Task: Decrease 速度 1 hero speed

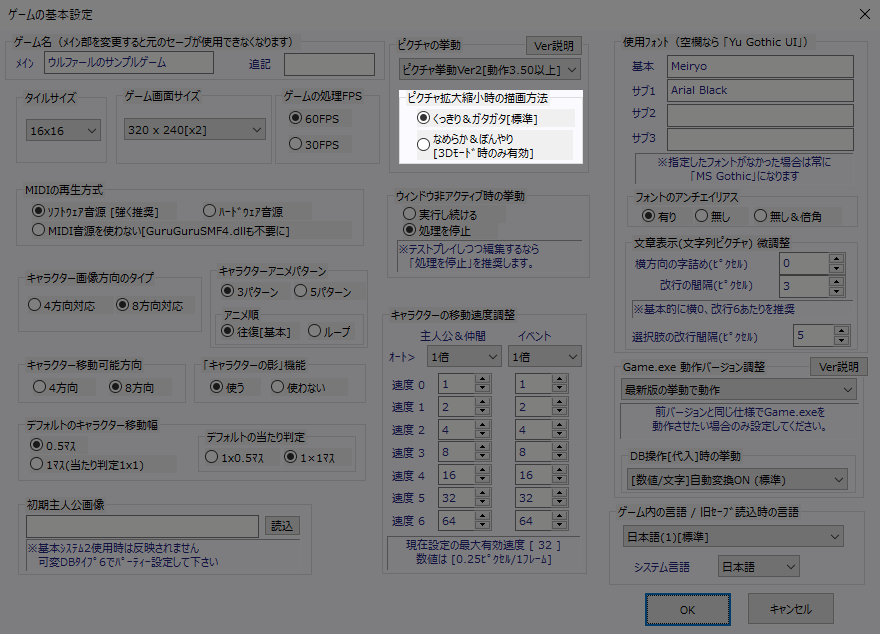Action: [482, 412]
